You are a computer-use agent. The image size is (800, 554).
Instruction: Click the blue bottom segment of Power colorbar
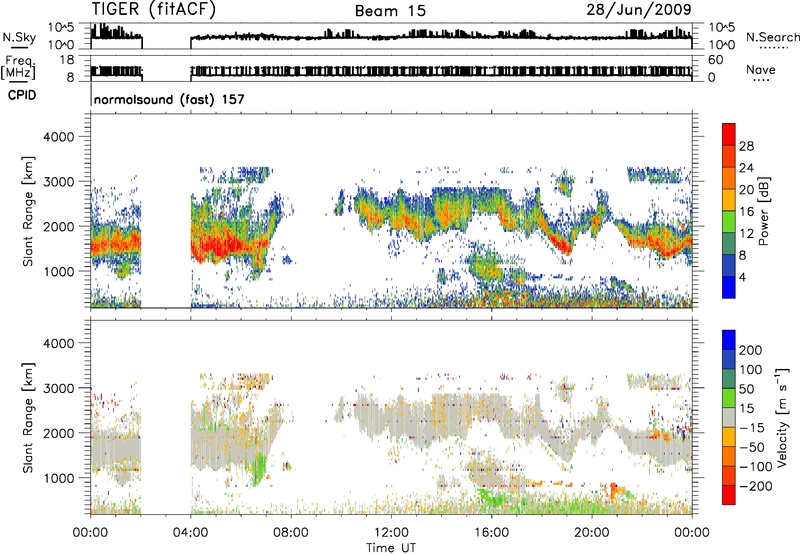click(x=729, y=287)
